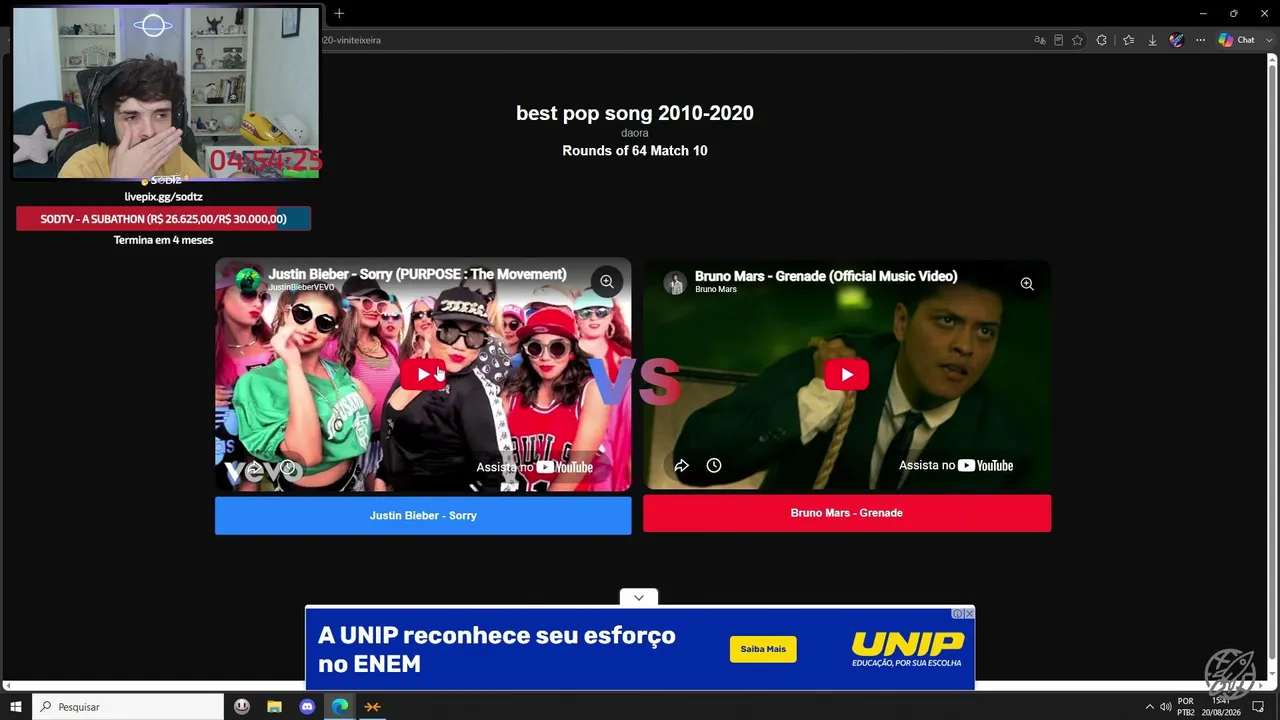Screen dimensions: 1280x720
Task: Collapse the ad banner with chevron
Action: pos(639,597)
